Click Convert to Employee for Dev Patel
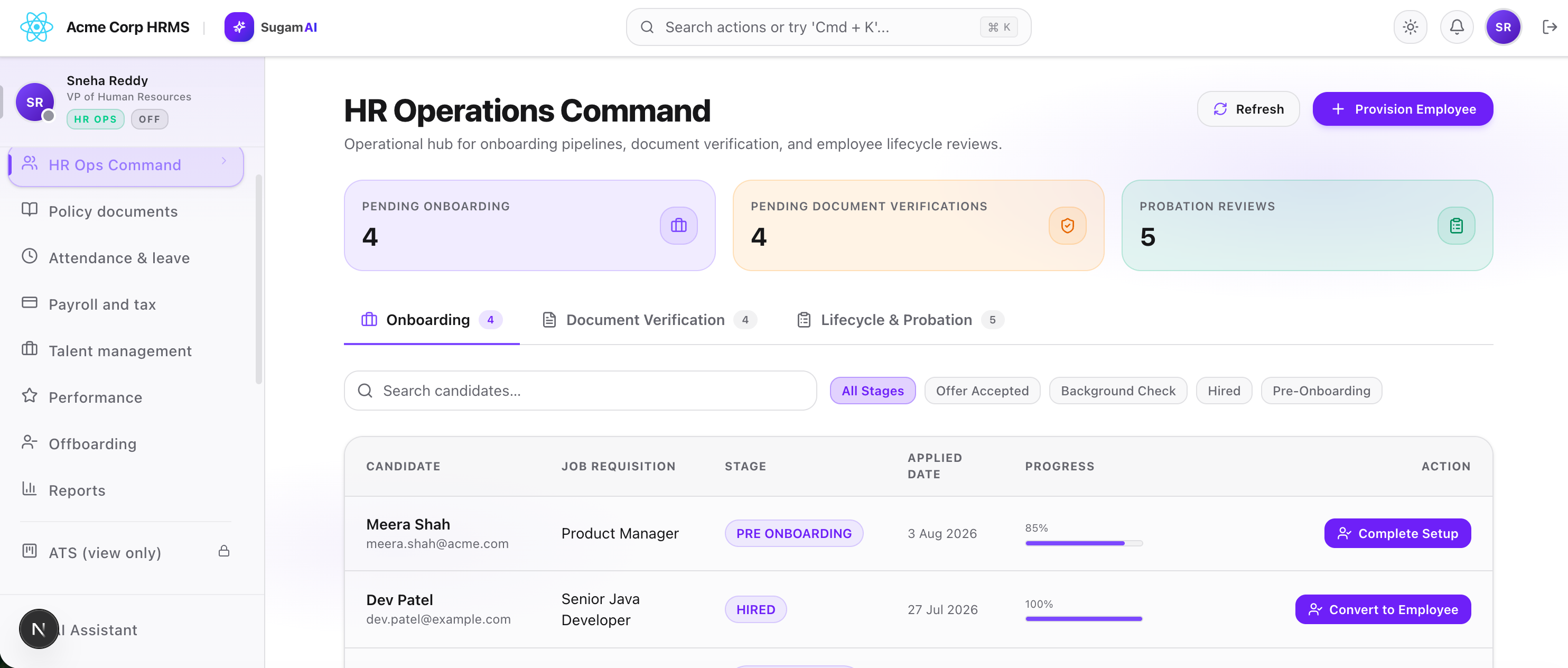 [x=1383, y=610]
